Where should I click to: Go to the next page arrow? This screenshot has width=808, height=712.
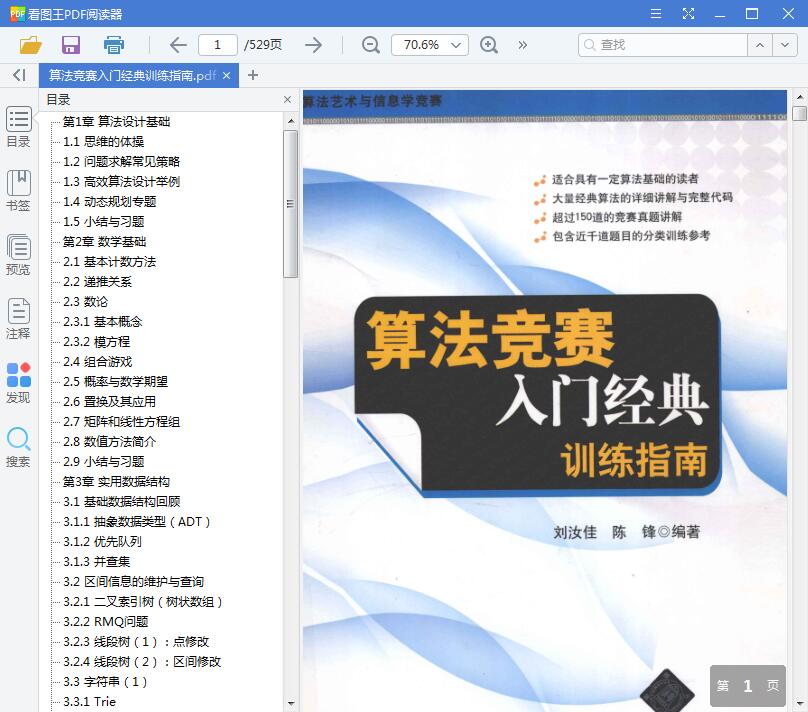[313, 45]
